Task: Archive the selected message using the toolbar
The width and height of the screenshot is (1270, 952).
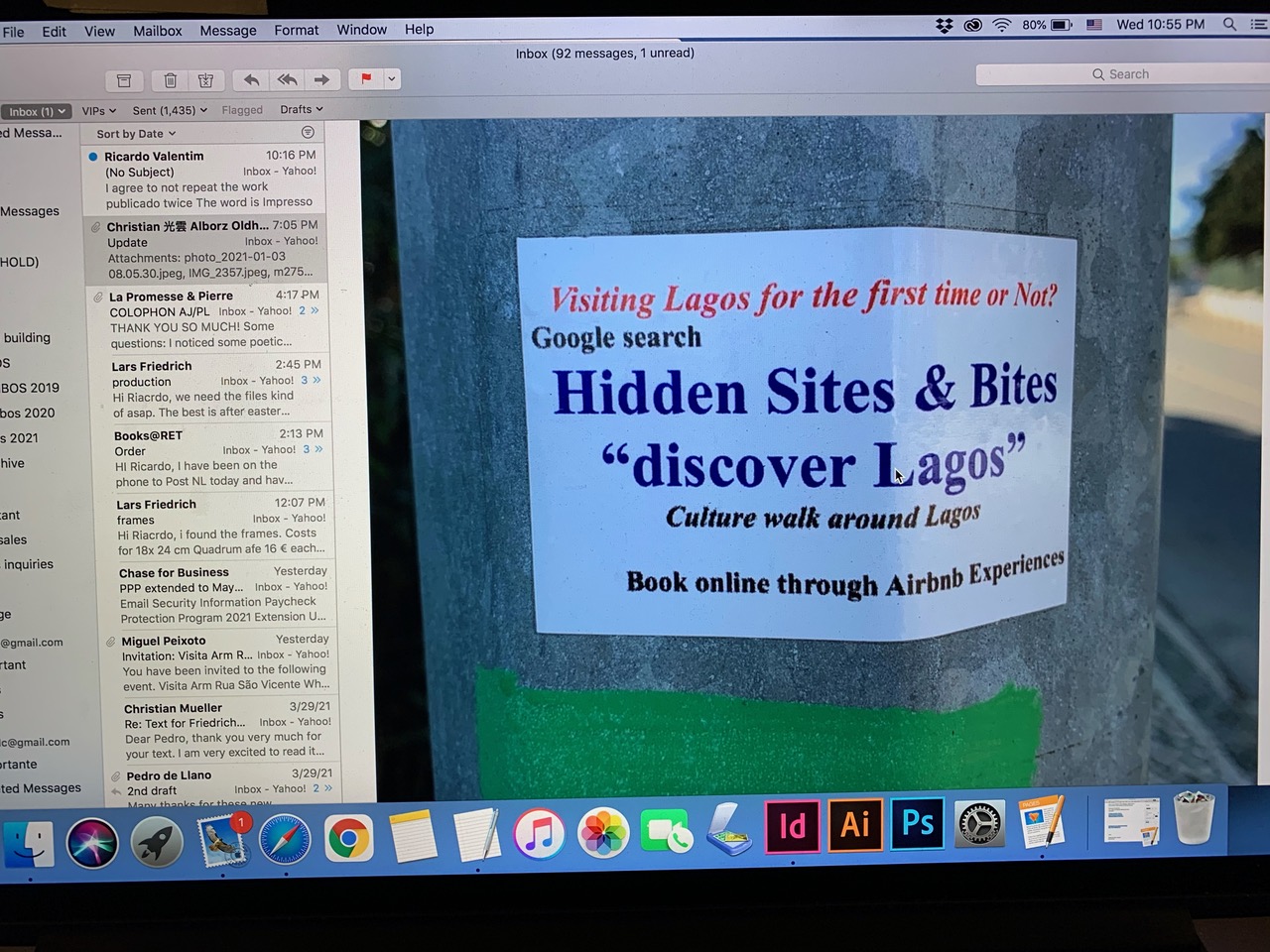Action: [x=124, y=80]
